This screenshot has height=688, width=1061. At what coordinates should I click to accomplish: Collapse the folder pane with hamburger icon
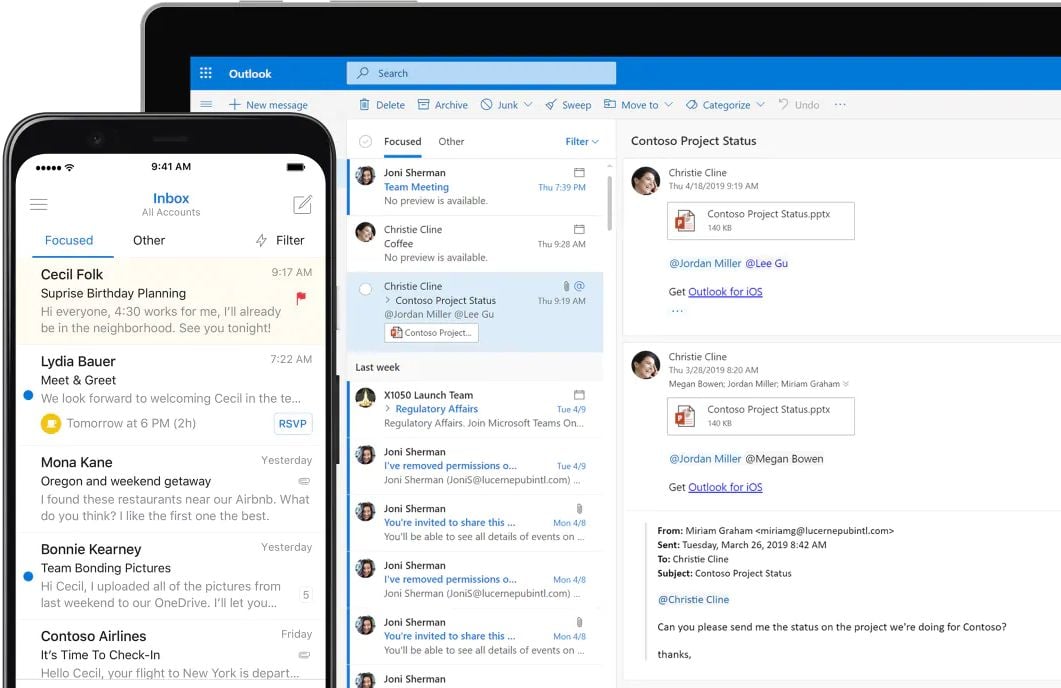(206, 105)
